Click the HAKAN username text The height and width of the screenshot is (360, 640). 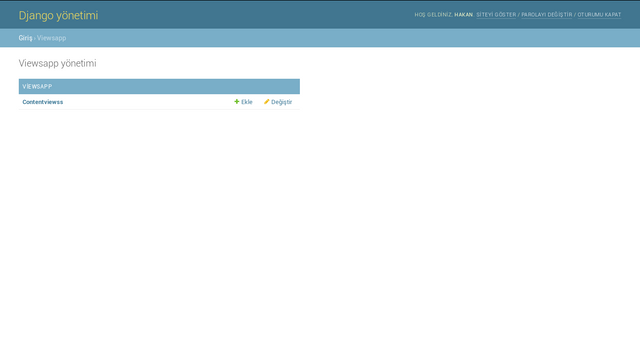tap(463, 15)
